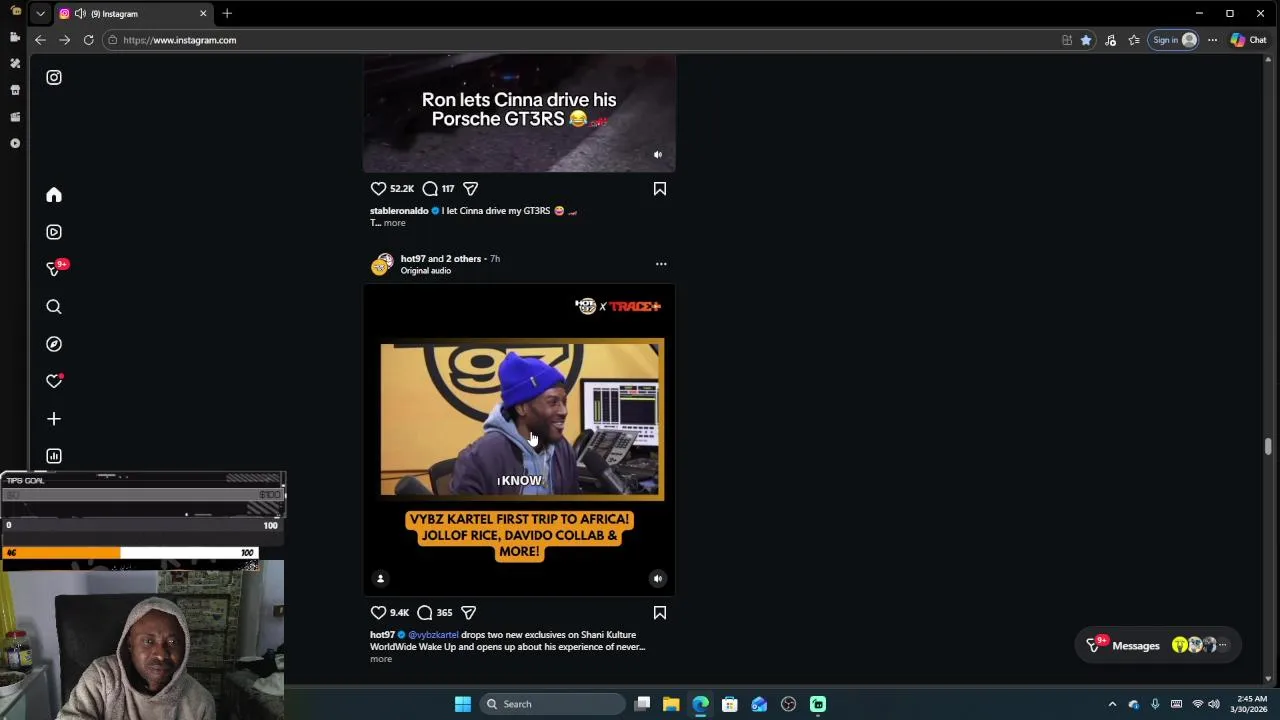The height and width of the screenshot is (720, 1280).
Task: Toggle sound on the Porsche GT3RS video
Action: pyautogui.click(x=657, y=155)
